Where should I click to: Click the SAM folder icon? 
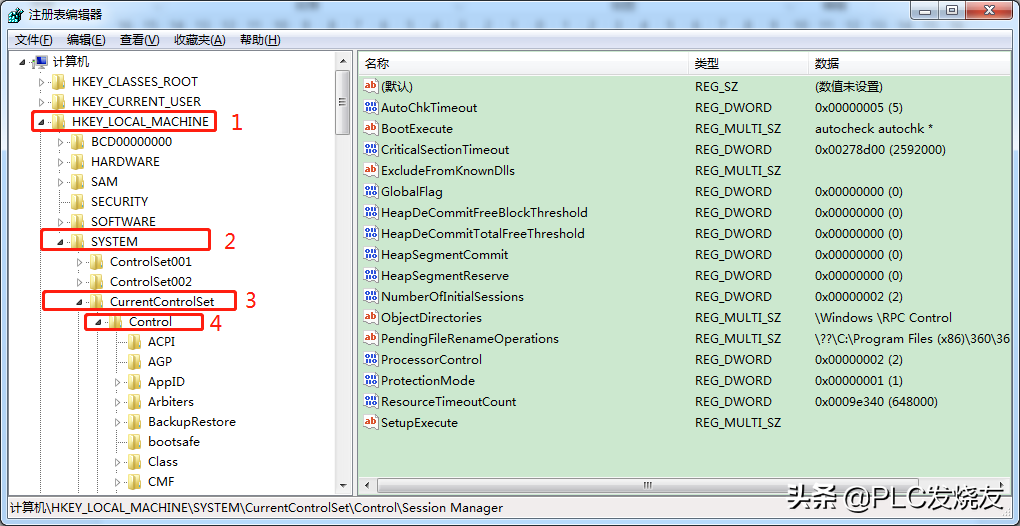(77, 182)
